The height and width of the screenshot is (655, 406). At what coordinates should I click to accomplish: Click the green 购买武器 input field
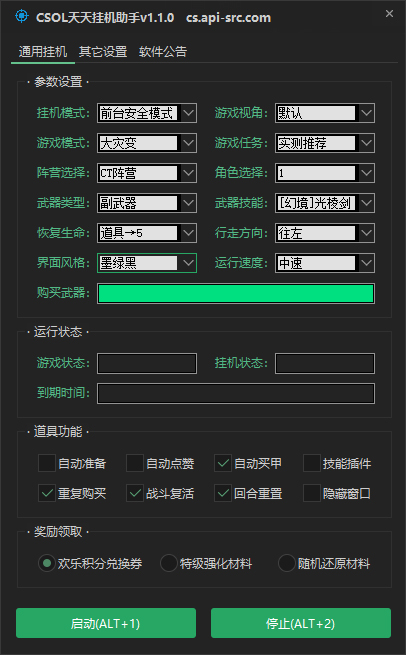[x=236, y=293]
